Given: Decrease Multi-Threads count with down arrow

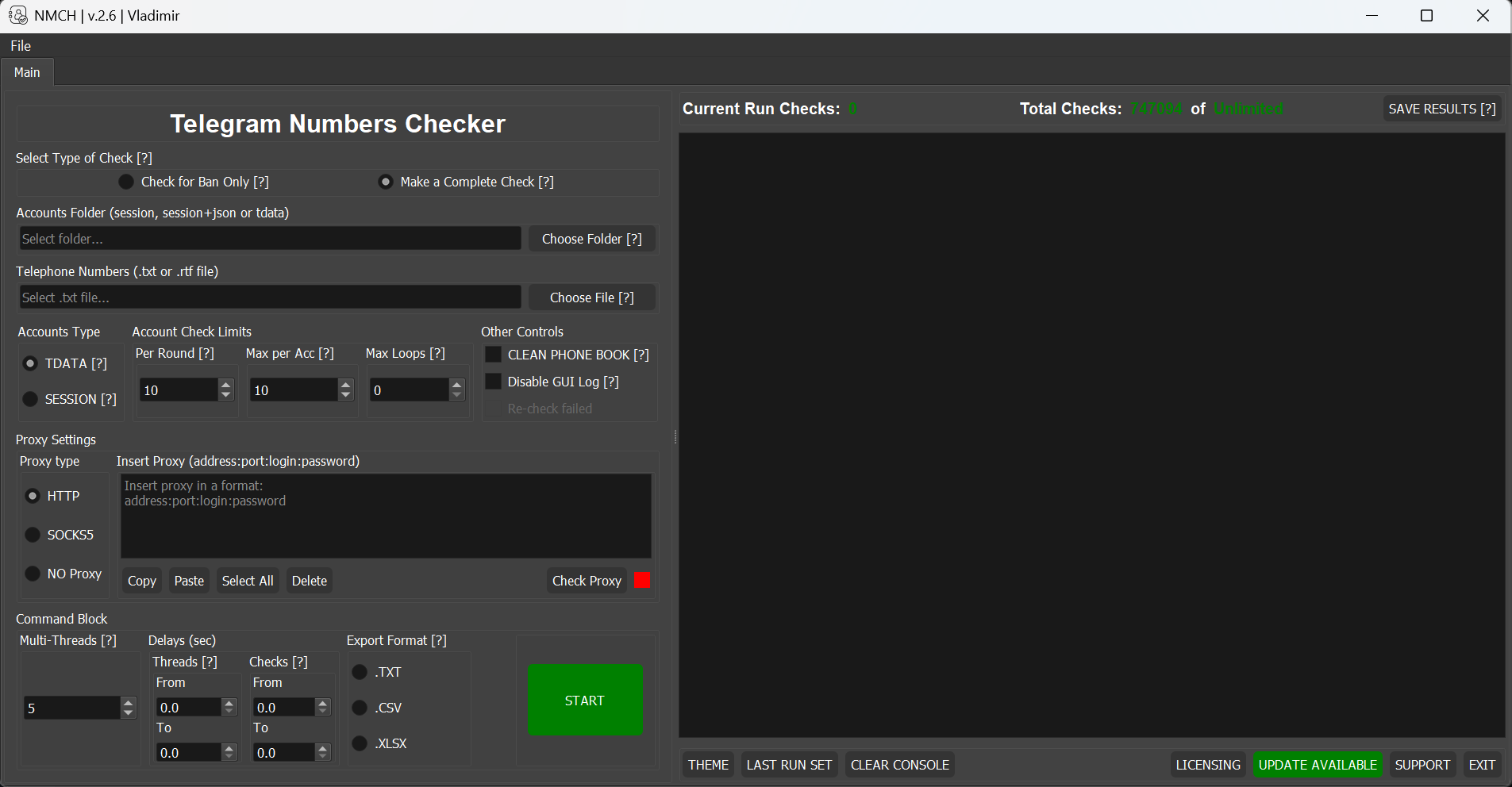Looking at the screenshot, I should (x=129, y=713).
